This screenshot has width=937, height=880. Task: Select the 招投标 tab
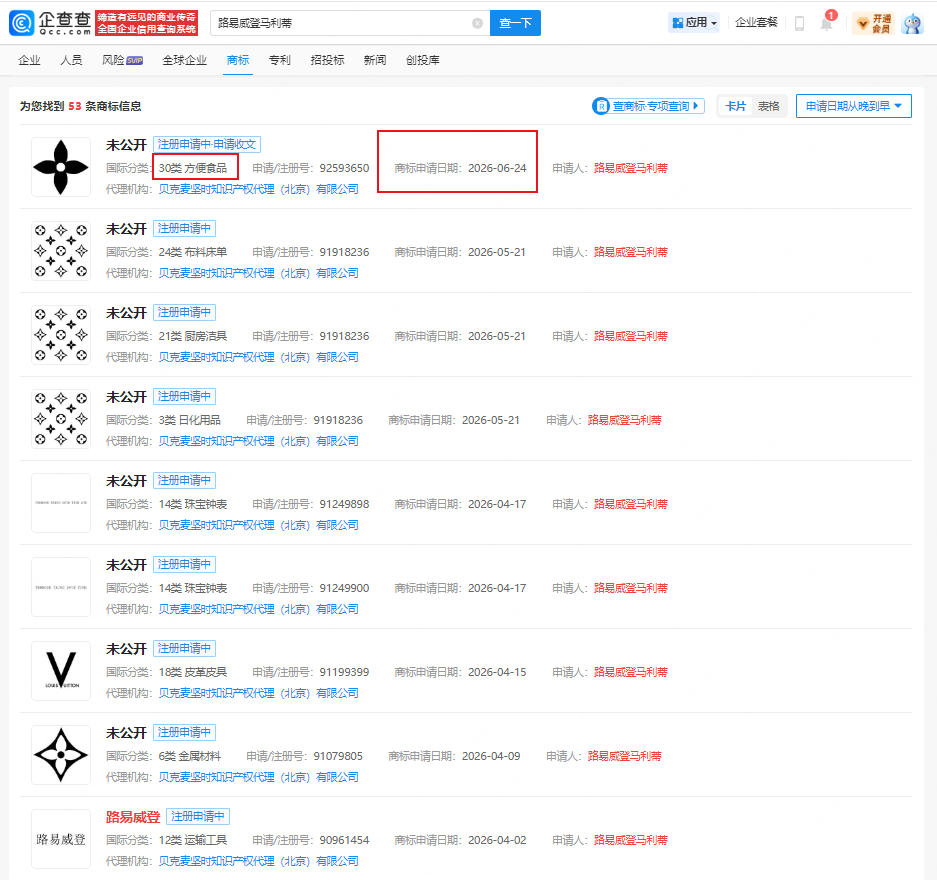pos(327,60)
